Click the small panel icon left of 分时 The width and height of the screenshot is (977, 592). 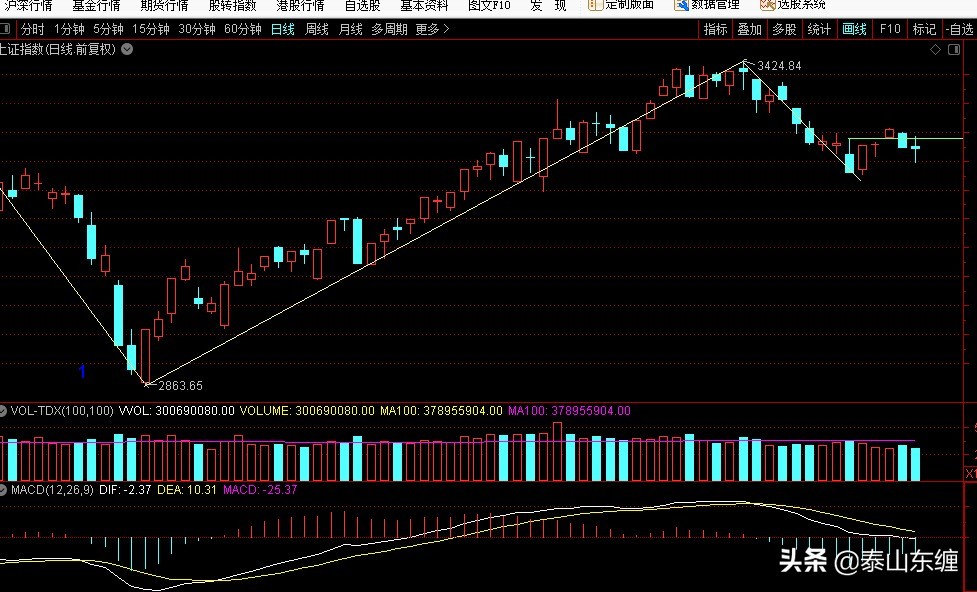click(5, 29)
